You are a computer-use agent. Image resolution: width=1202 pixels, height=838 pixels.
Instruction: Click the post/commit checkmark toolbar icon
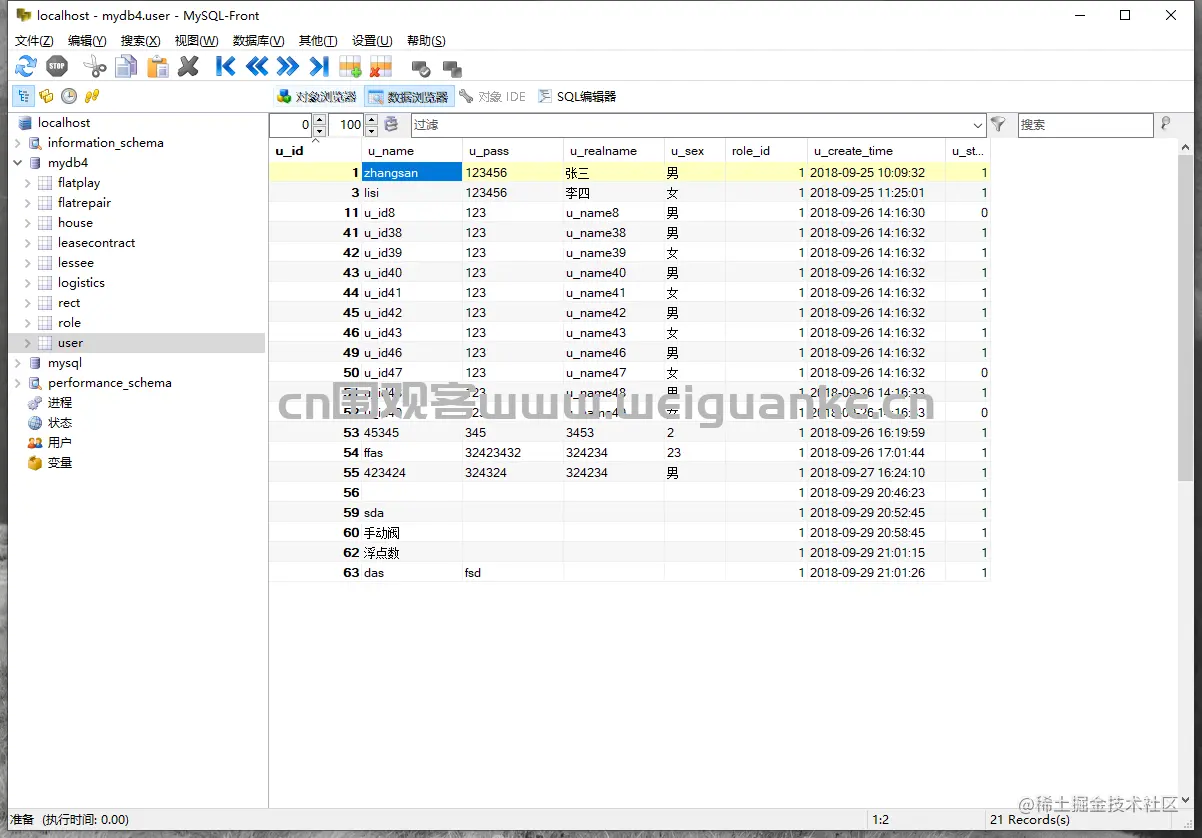(421, 68)
